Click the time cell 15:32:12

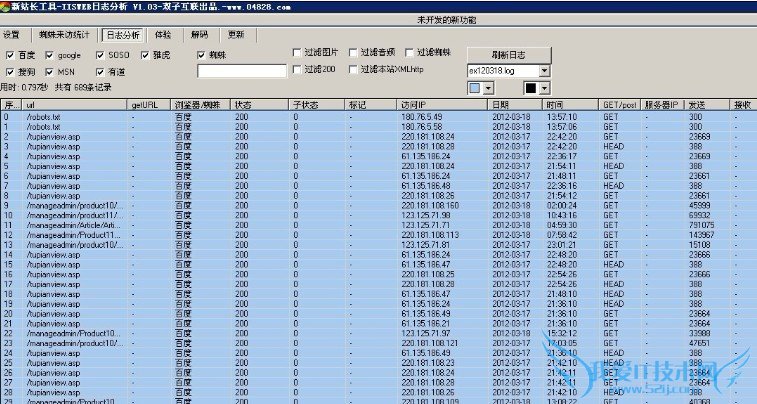click(x=562, y=334)
